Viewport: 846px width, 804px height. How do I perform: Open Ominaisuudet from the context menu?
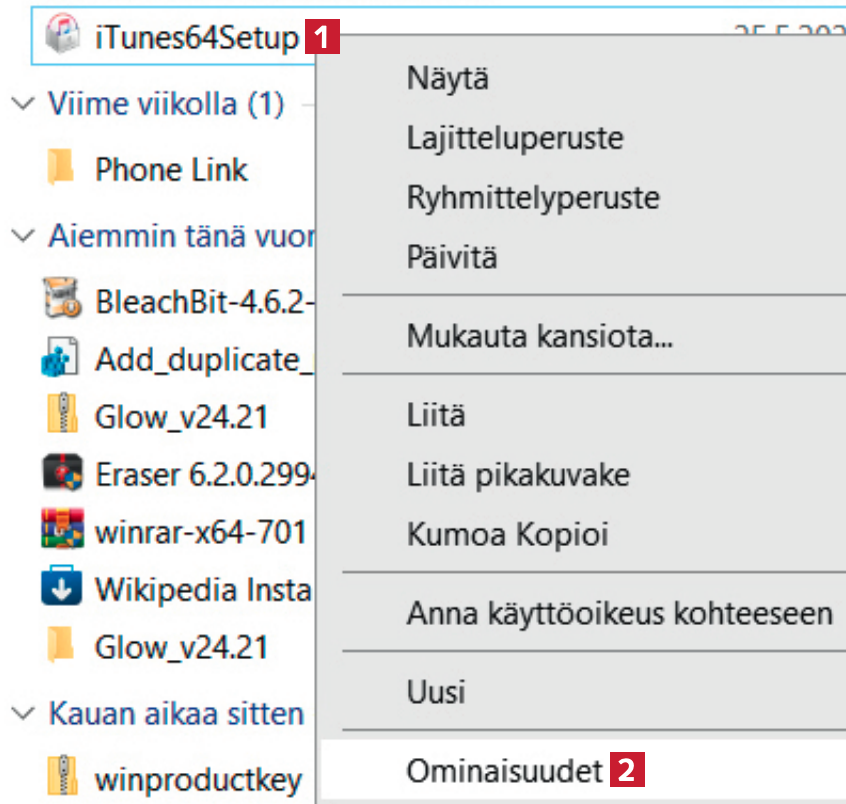point(504,771)
